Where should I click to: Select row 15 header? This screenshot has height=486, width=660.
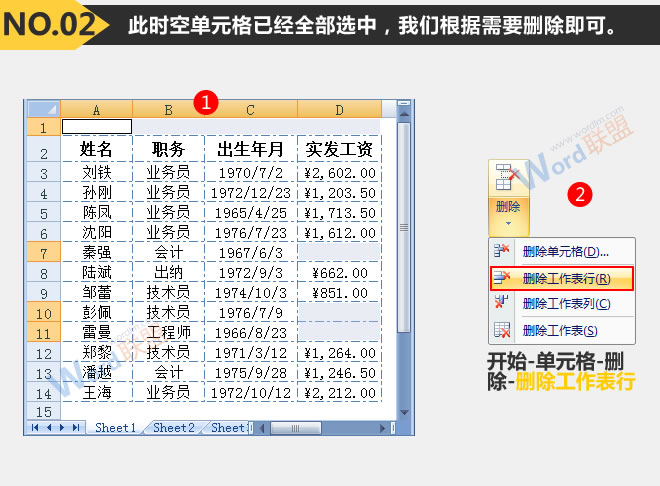(43, 411)
